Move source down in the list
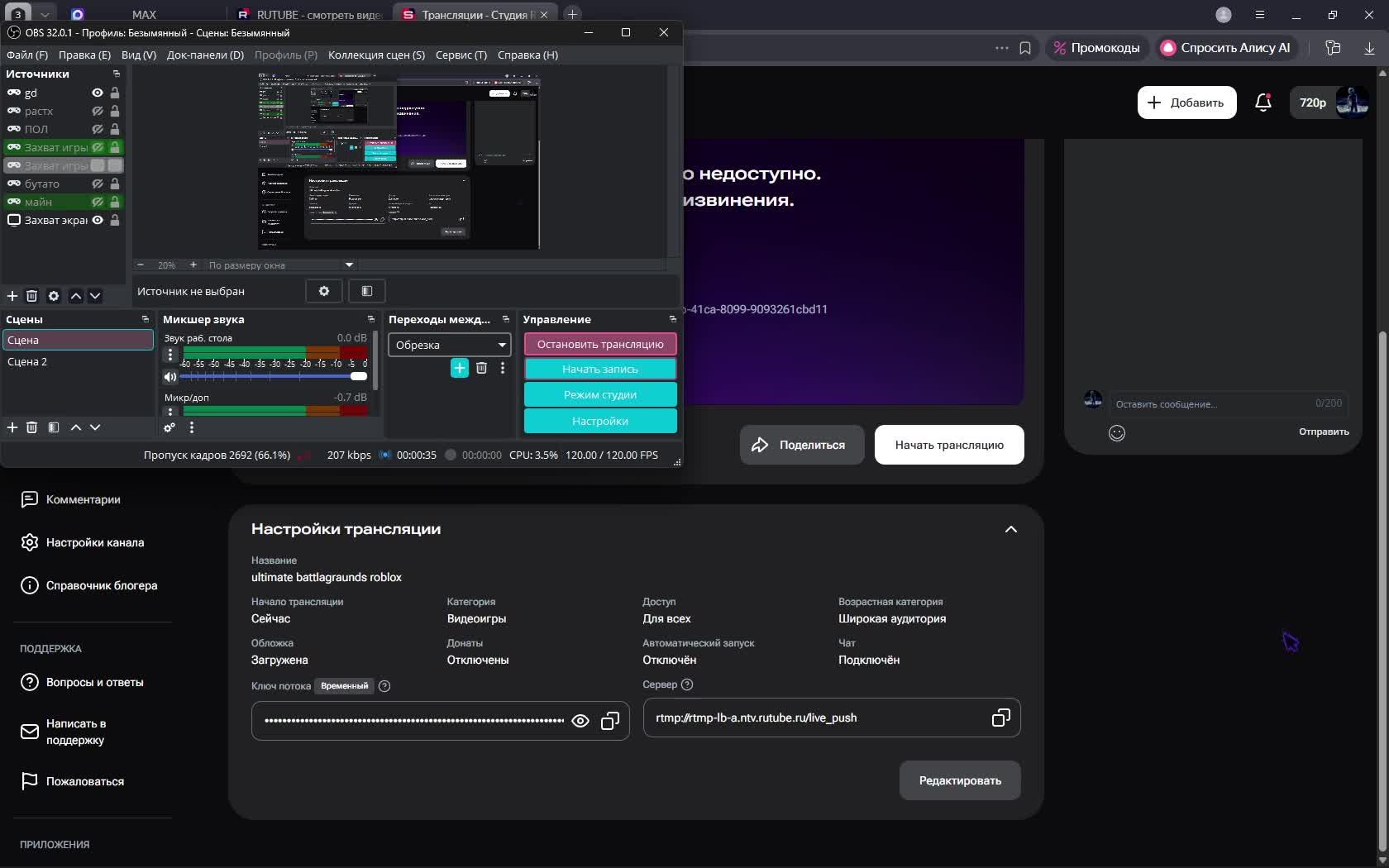This screenshot has height=868, width=1389. 95,296
